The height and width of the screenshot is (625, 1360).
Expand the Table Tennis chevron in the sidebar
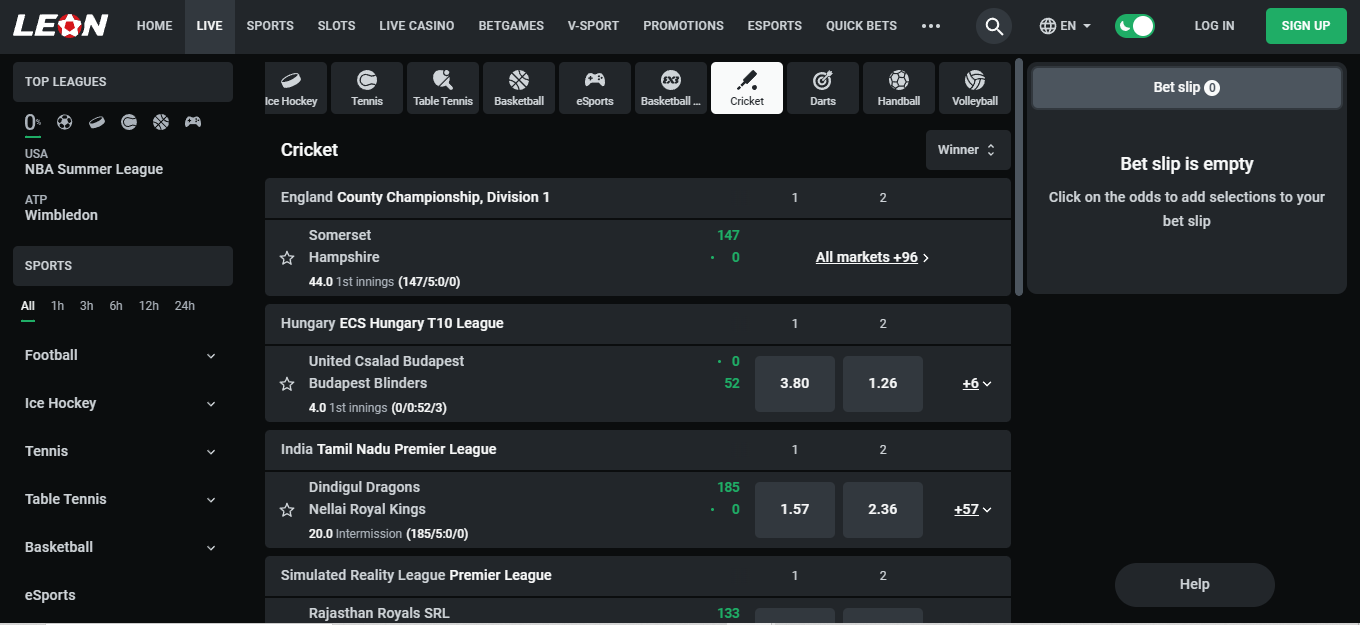click(x=211, y=500)
